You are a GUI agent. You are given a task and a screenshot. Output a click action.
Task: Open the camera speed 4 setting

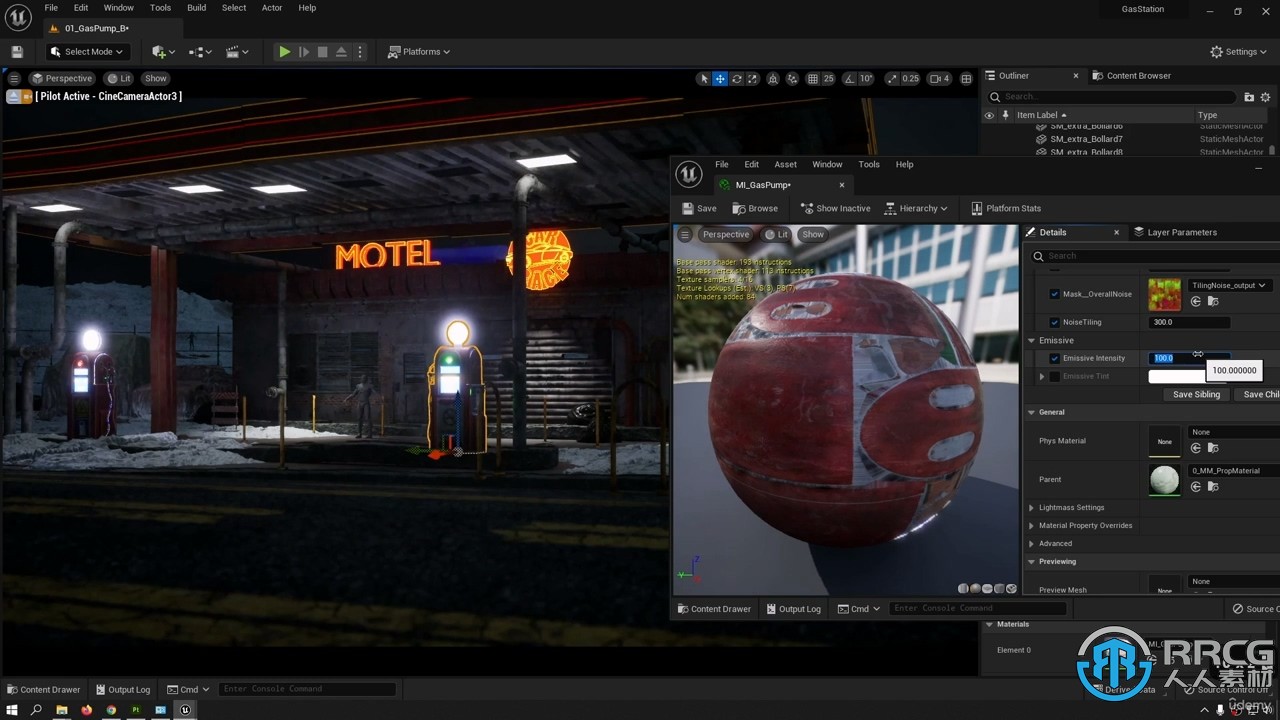point(939,79)
